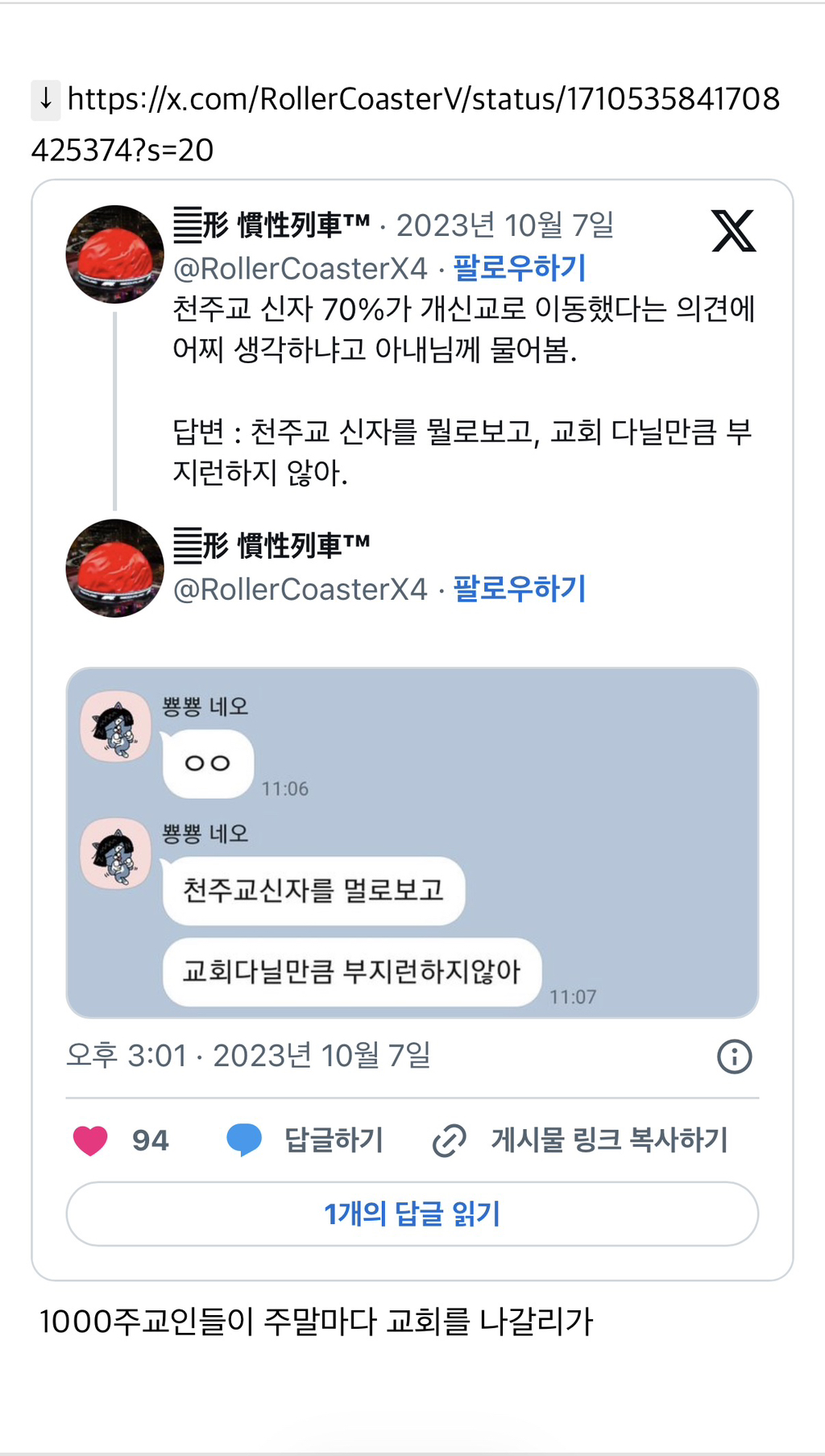The width and height of the screenshot is (825, 1456).
Task: Click the 94 likes count
Action: point(151,1140)
